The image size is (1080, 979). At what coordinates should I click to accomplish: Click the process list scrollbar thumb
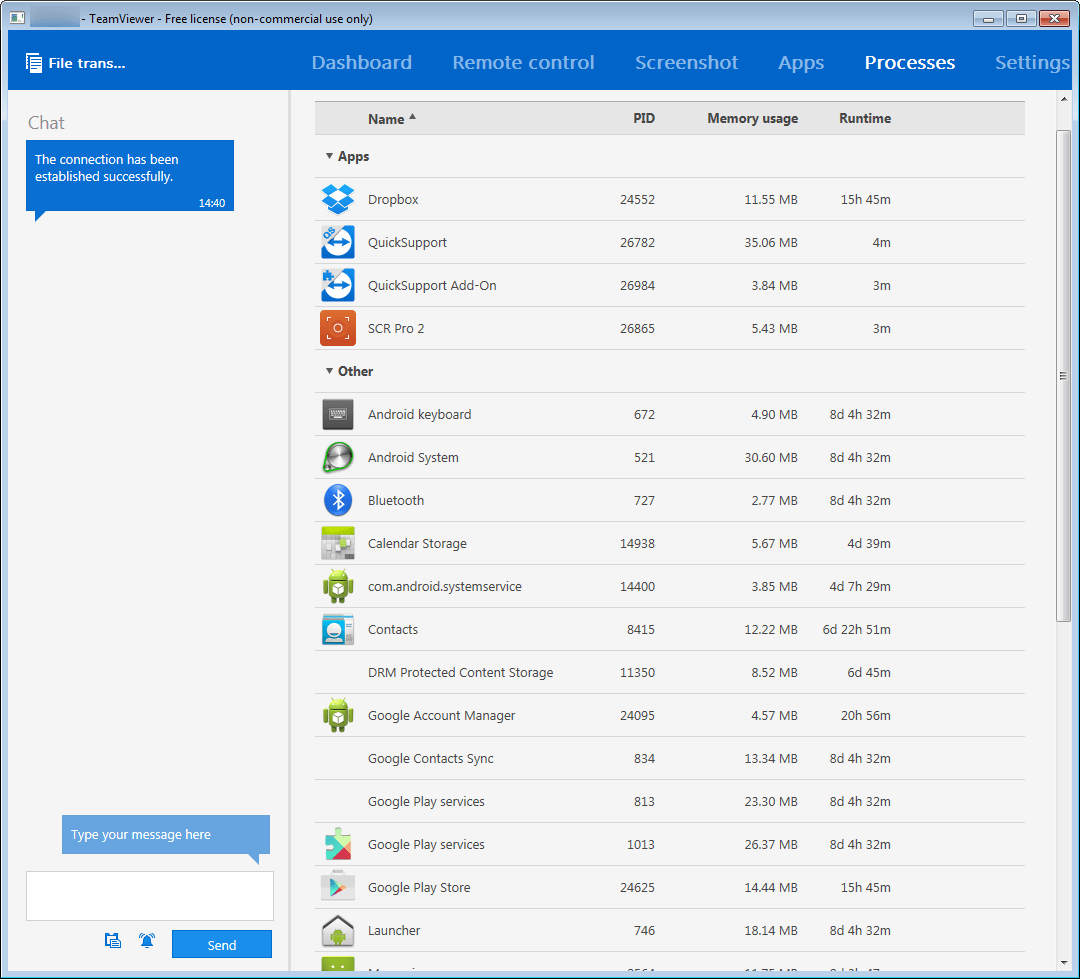tap(1063, 375)
